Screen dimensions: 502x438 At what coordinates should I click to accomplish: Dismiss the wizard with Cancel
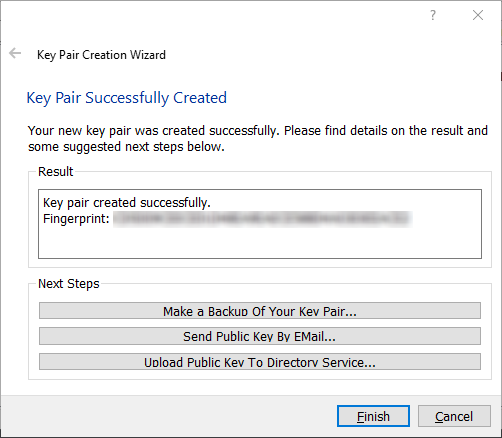point(454,416)
